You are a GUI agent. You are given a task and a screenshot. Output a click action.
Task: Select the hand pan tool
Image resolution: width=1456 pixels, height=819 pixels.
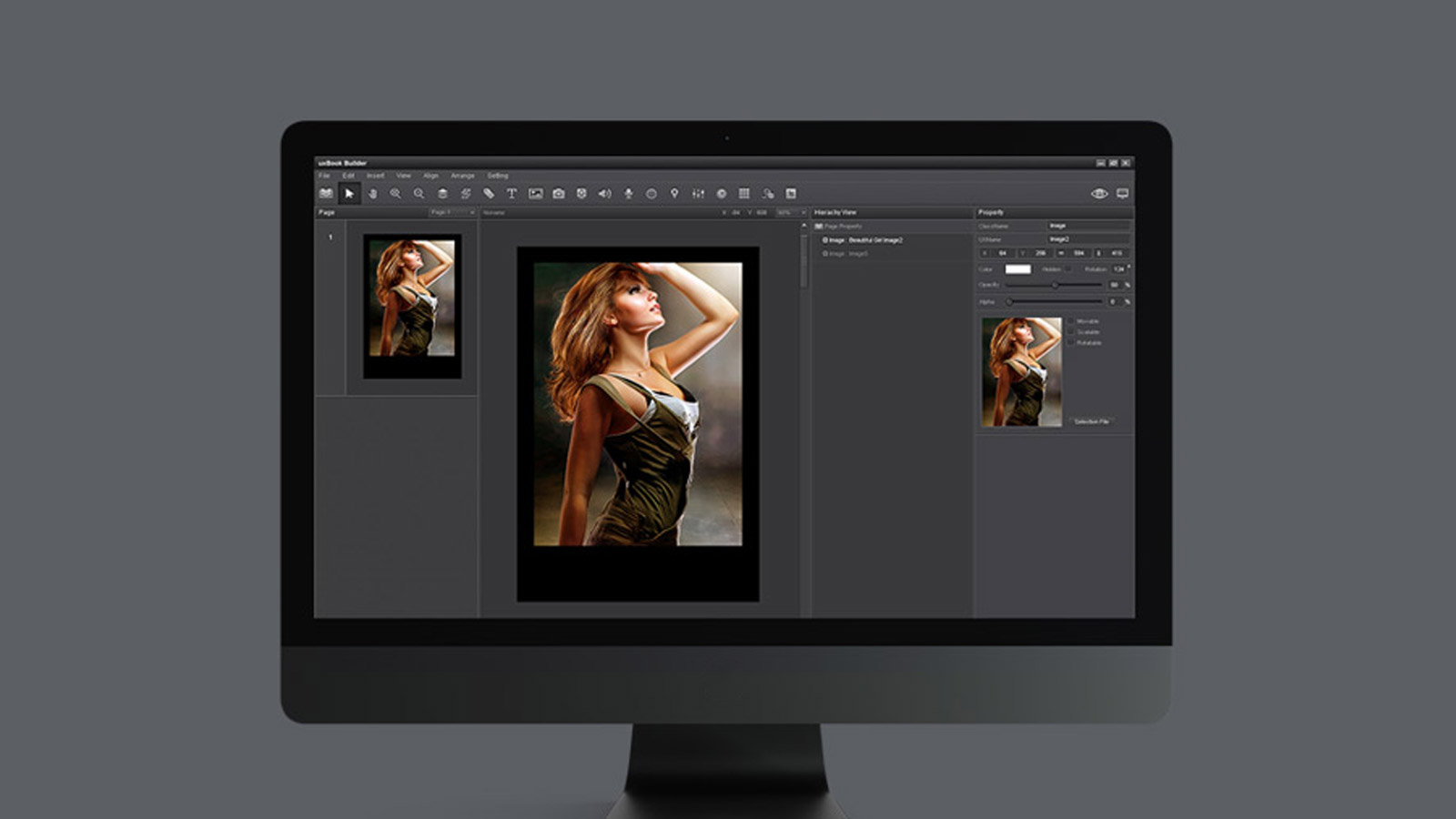(x=372, y=193)
